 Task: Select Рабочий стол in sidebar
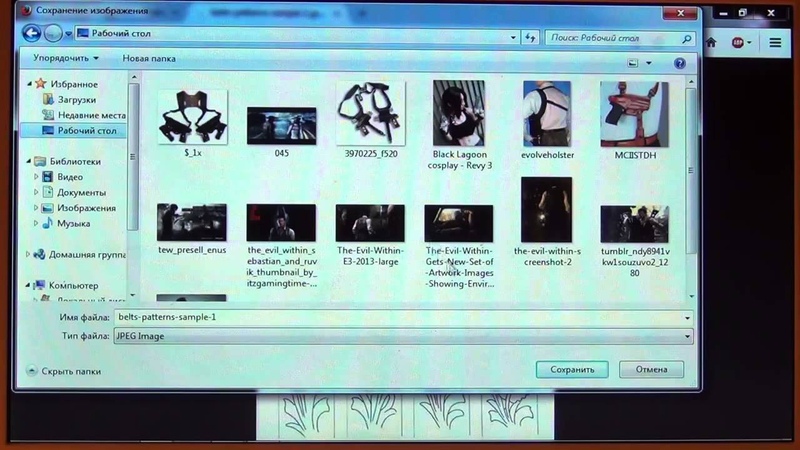[87, 131]
